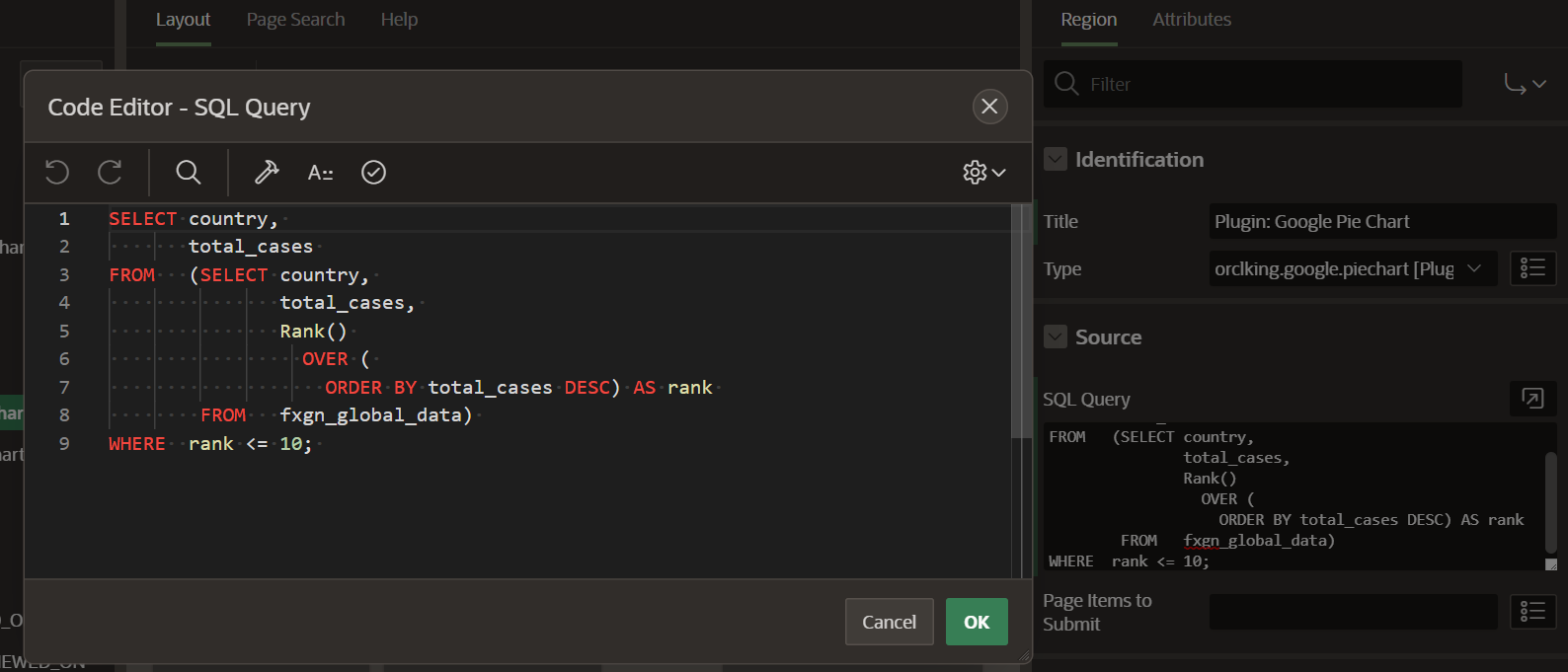Viewport: 1568px width, 672px height.
Task: Confirm changes with OK button
Action: point(977,622)
